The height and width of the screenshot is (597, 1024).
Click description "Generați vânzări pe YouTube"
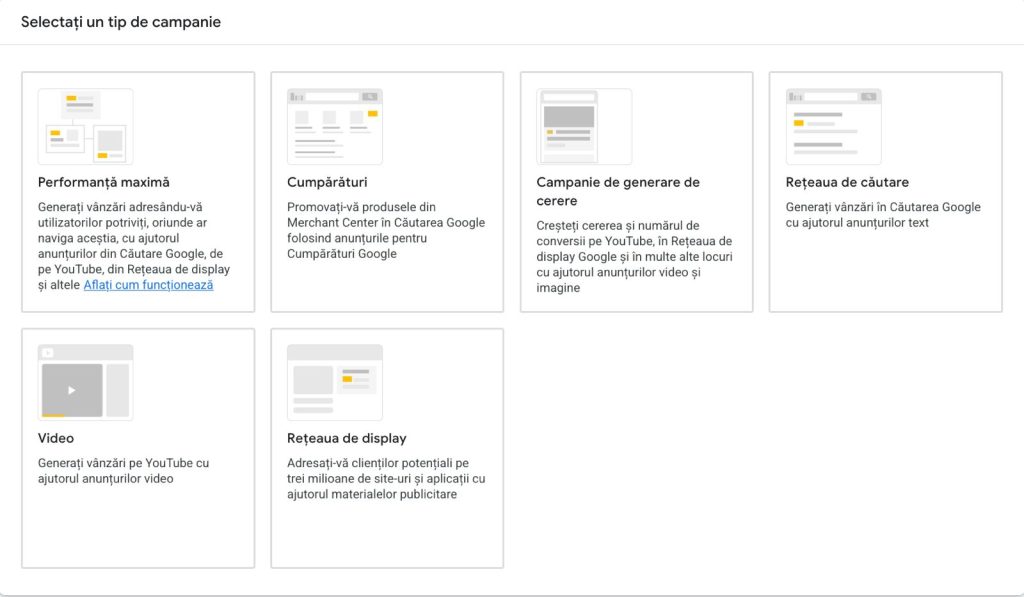click(x=123, y=471)
